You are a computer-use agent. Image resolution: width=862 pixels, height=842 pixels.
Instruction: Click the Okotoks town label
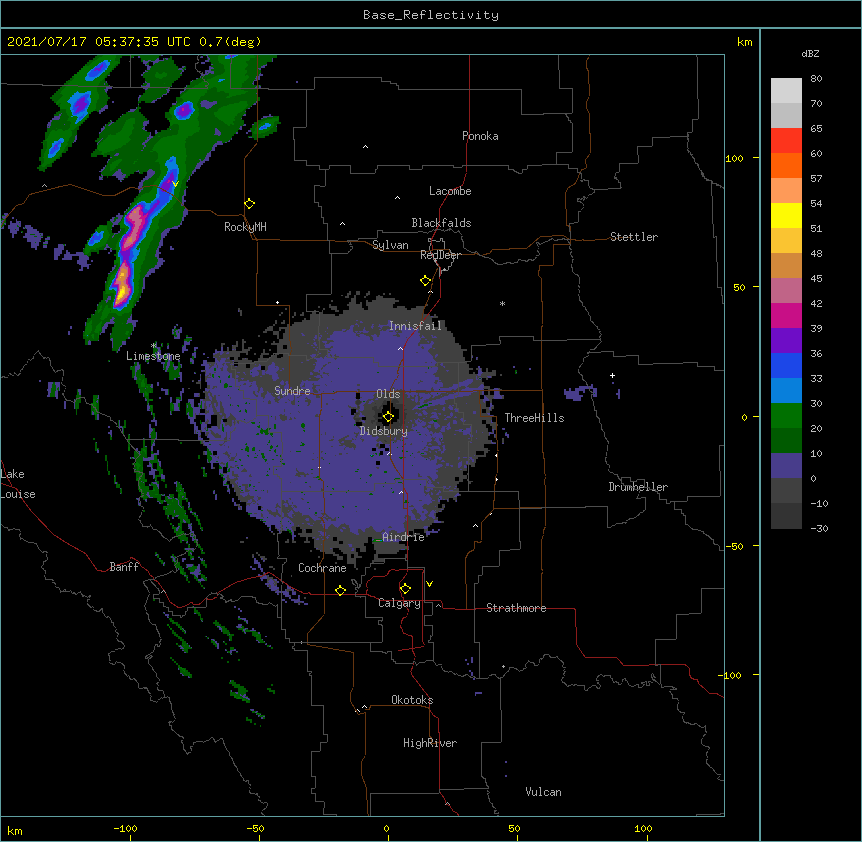[x=412, y=700]
